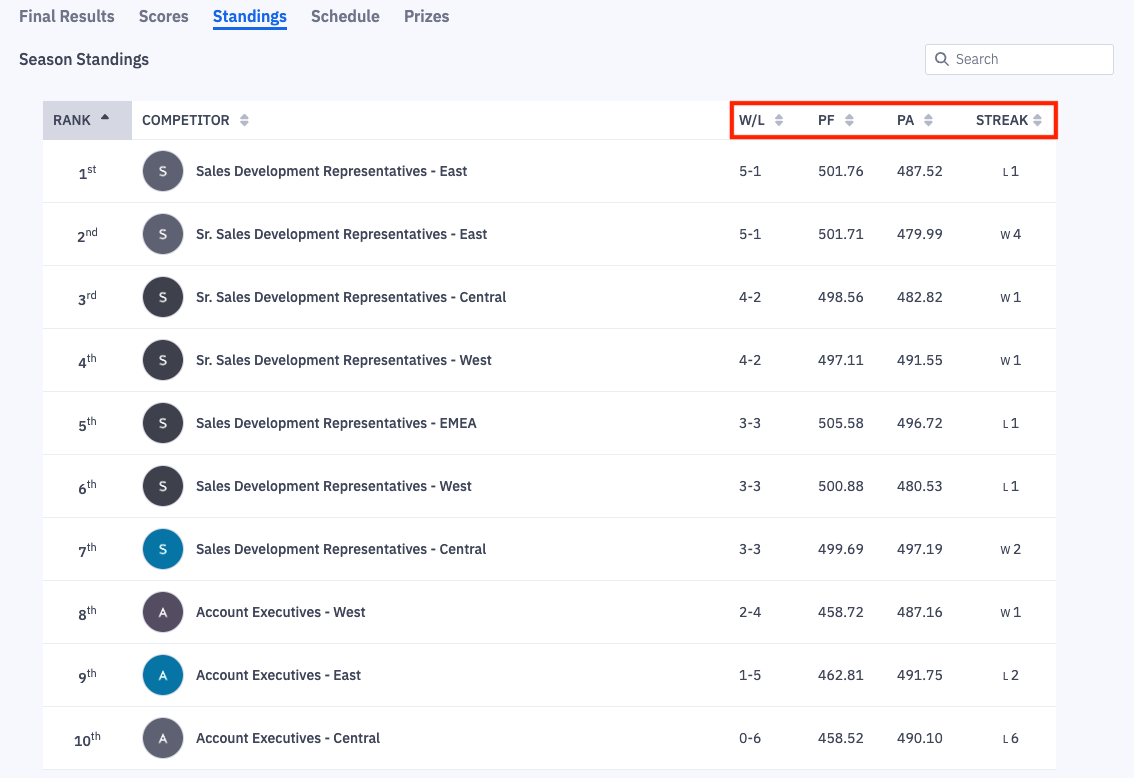Sort by Competitor column sort arrows

click(x=244, y=120)
